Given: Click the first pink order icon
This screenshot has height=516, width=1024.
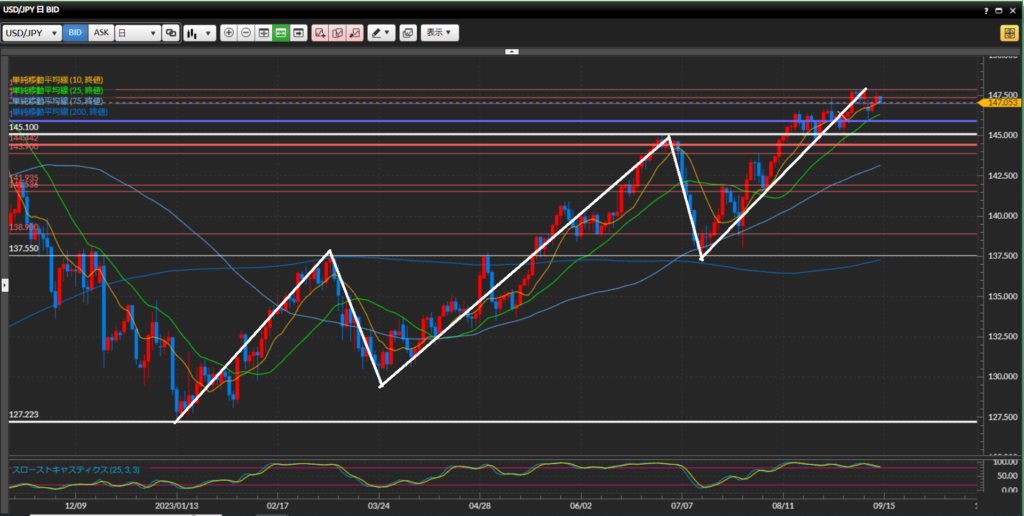Looking at the screenshot, I should (320, 33).
